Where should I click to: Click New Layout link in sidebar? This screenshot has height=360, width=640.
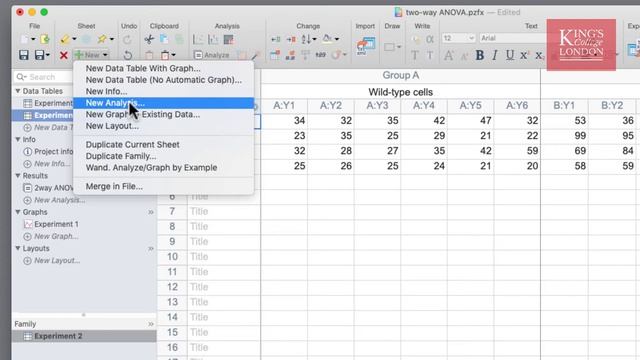point(52,260)
